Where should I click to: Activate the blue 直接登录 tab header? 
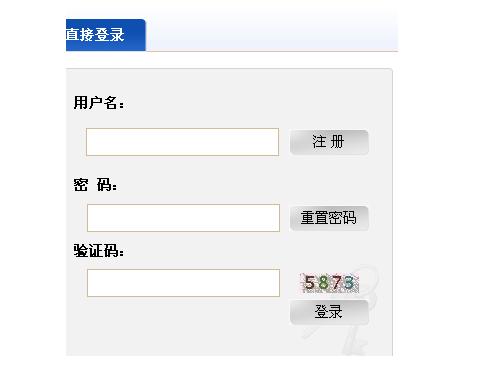click(x=106, y=35)
